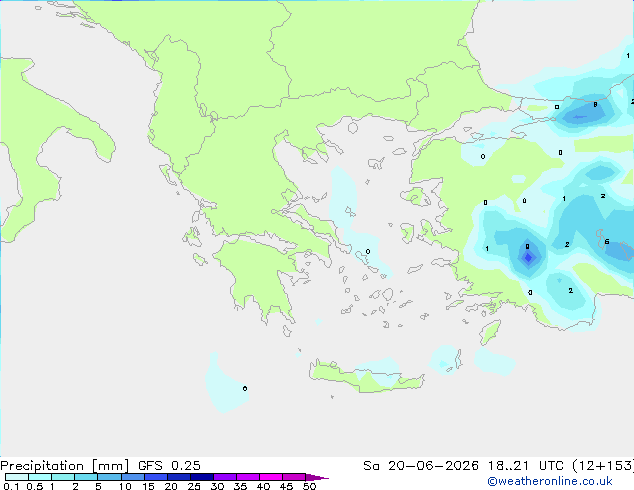Viewport: 634px width, 490px height.
Task: Click the 'GFS 0.25' model label
Action: (169, 466)
